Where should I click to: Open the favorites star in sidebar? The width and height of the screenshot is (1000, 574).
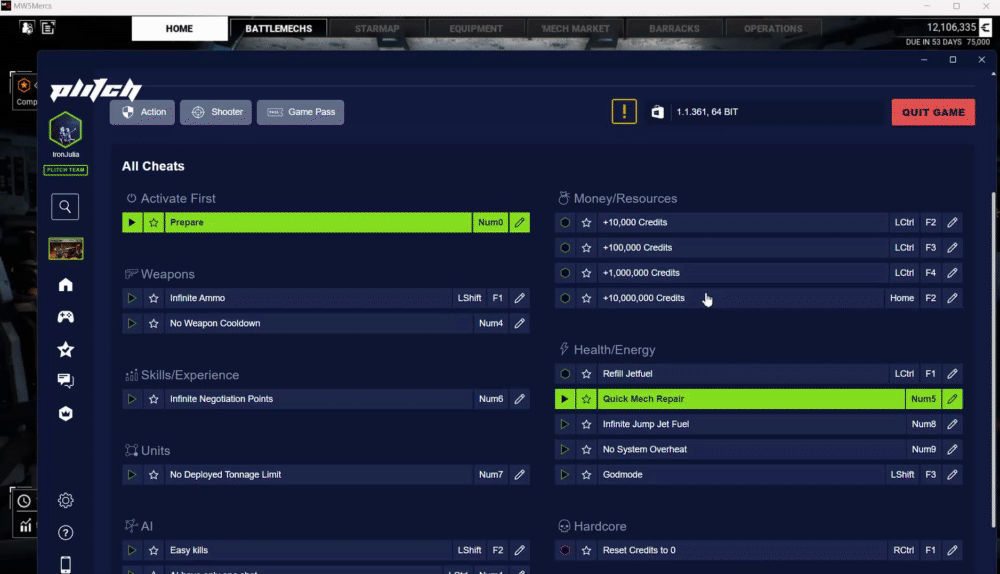click(65, 349)
